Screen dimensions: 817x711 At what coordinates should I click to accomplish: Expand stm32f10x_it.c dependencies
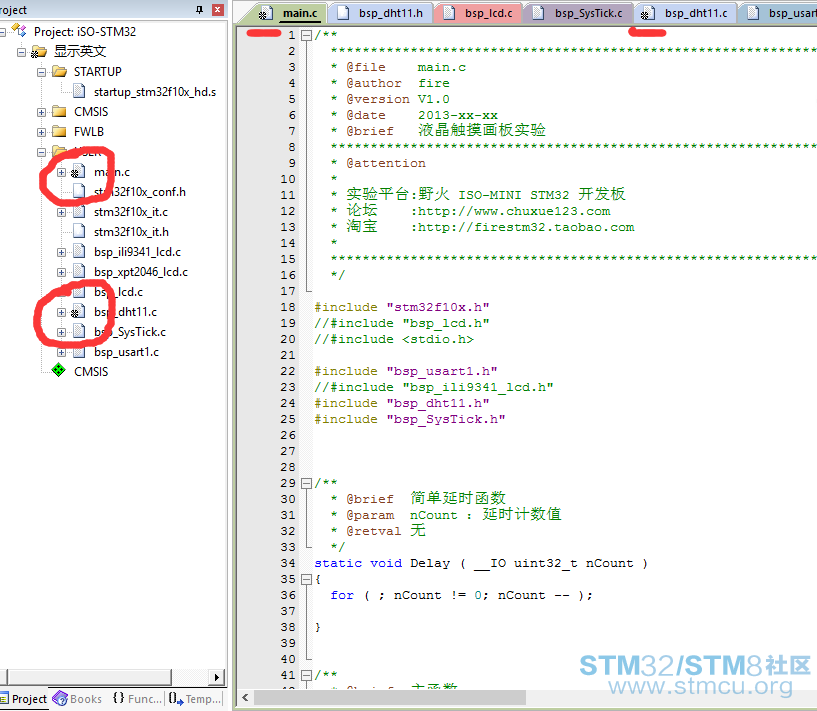[x=61, y=212]
